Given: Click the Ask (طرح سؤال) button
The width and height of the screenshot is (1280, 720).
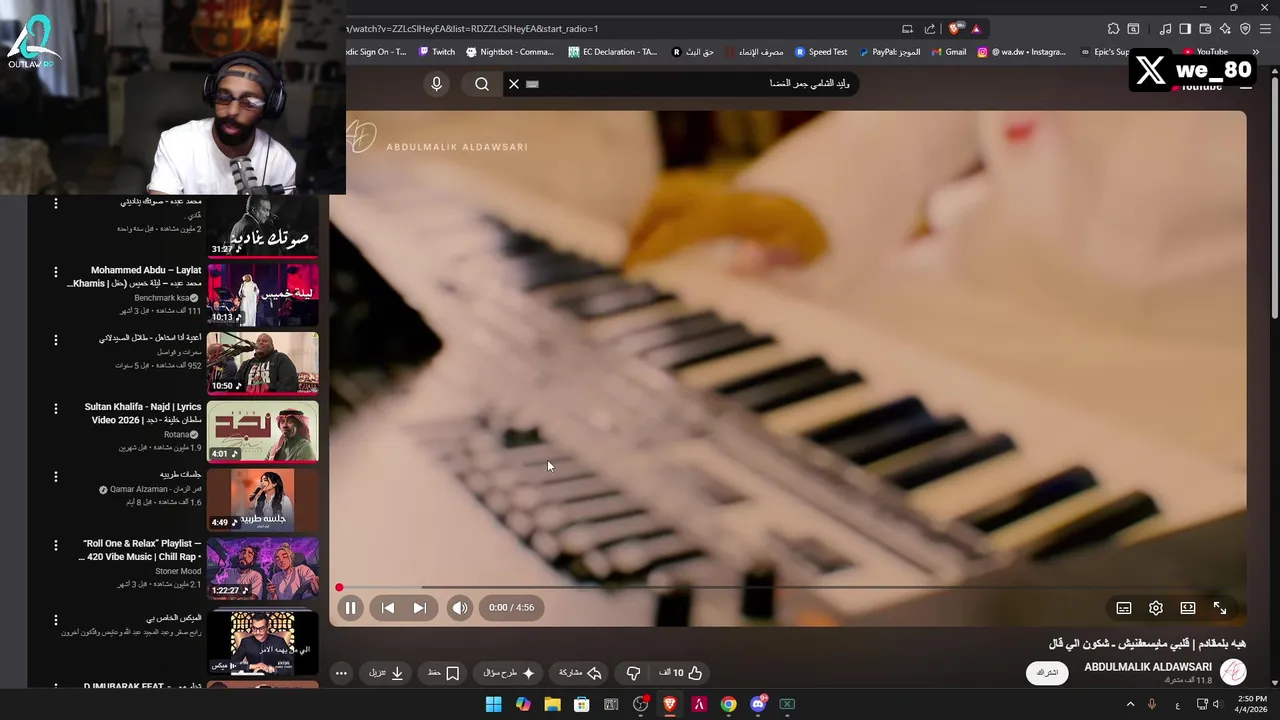Looking at the screenshot, I should (x=509, y=673).
